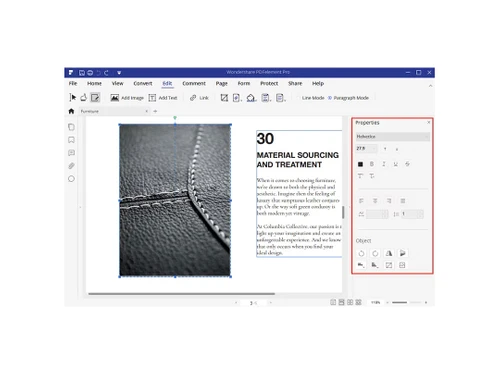The image size is (500, 375).
Task: Rotate object counterclockwise
Action: click(x=361, y=253)
